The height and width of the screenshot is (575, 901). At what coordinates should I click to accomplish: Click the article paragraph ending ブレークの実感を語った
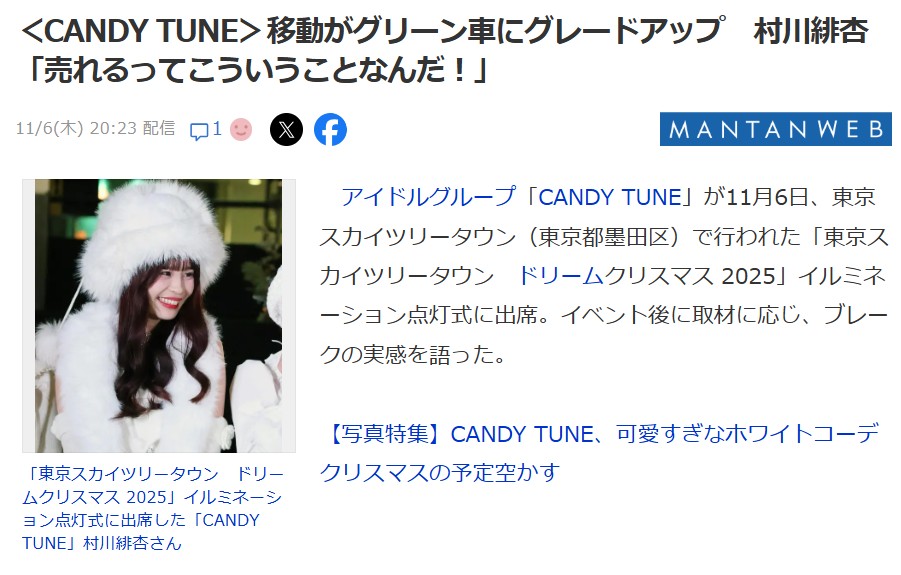click(604, 276)
